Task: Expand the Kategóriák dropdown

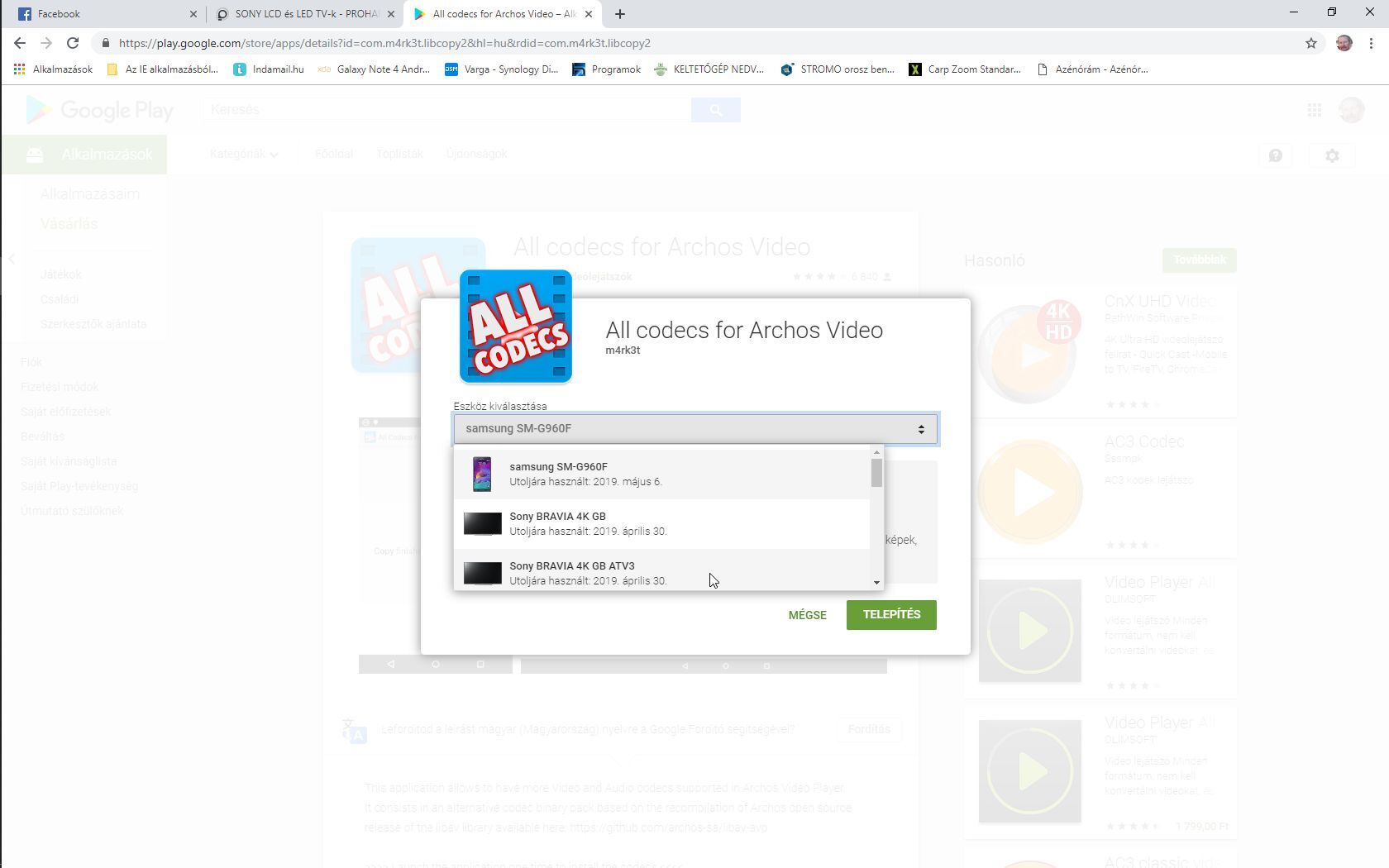Action: click(x=244, y=154)
